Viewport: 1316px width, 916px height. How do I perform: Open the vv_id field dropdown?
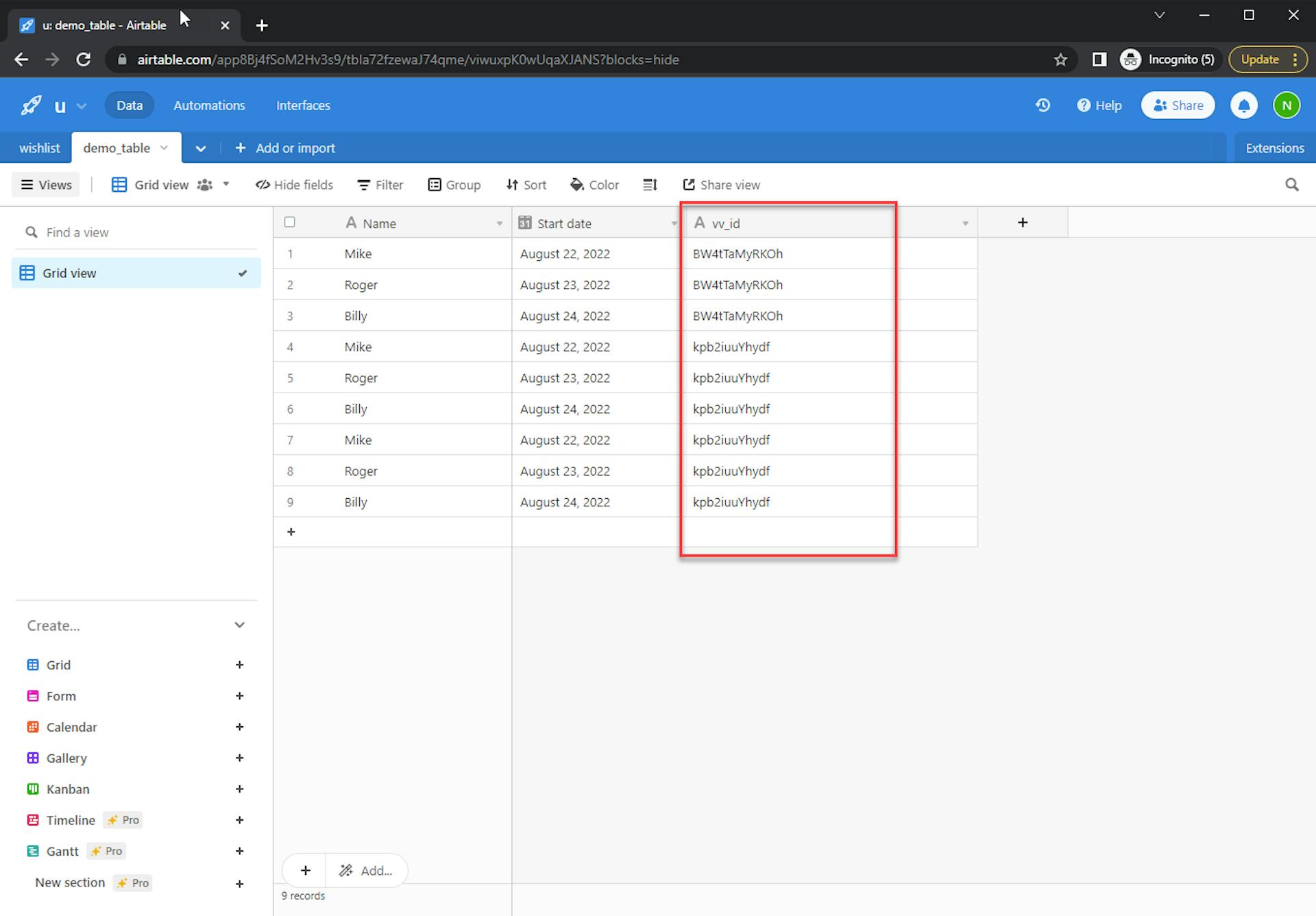pyautogui.click(x=966, y=223)
